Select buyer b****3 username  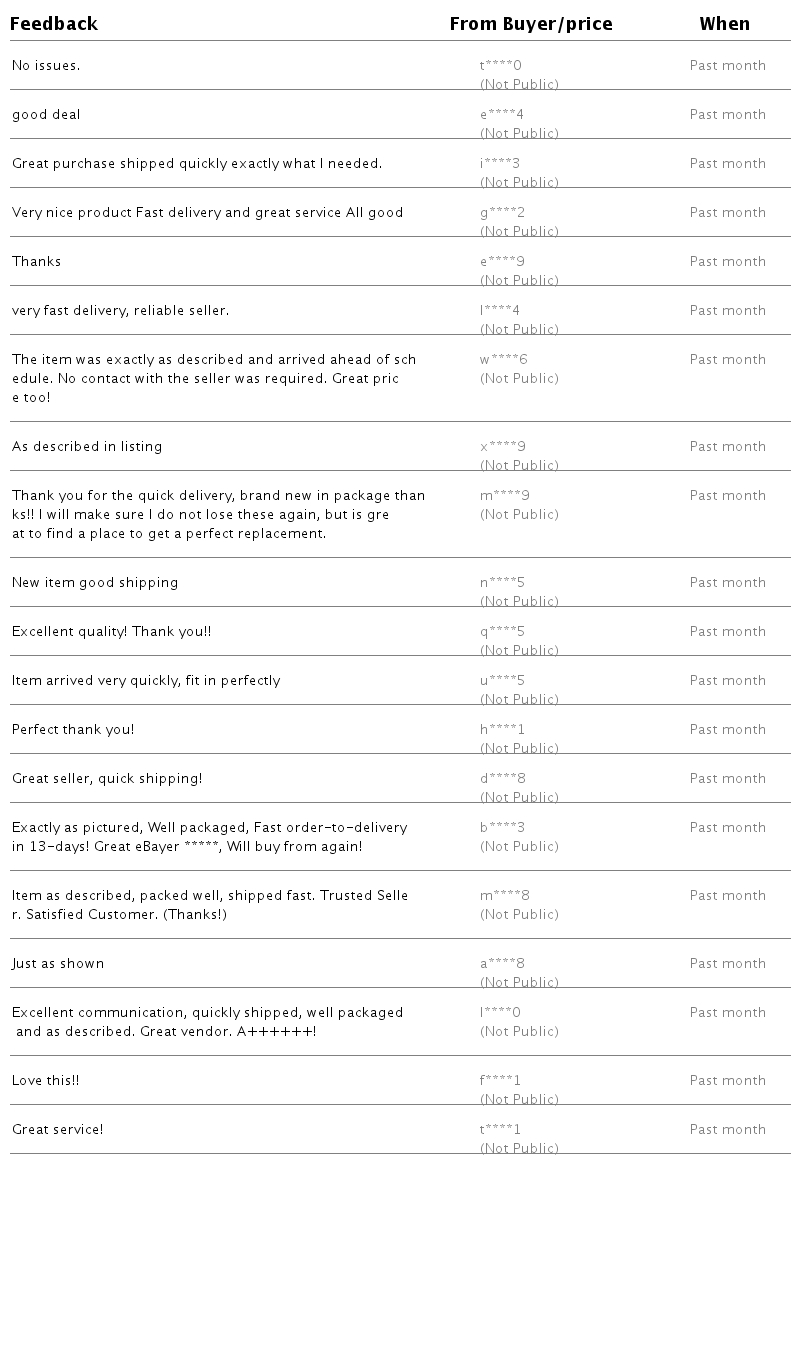[x=502, y=828]
